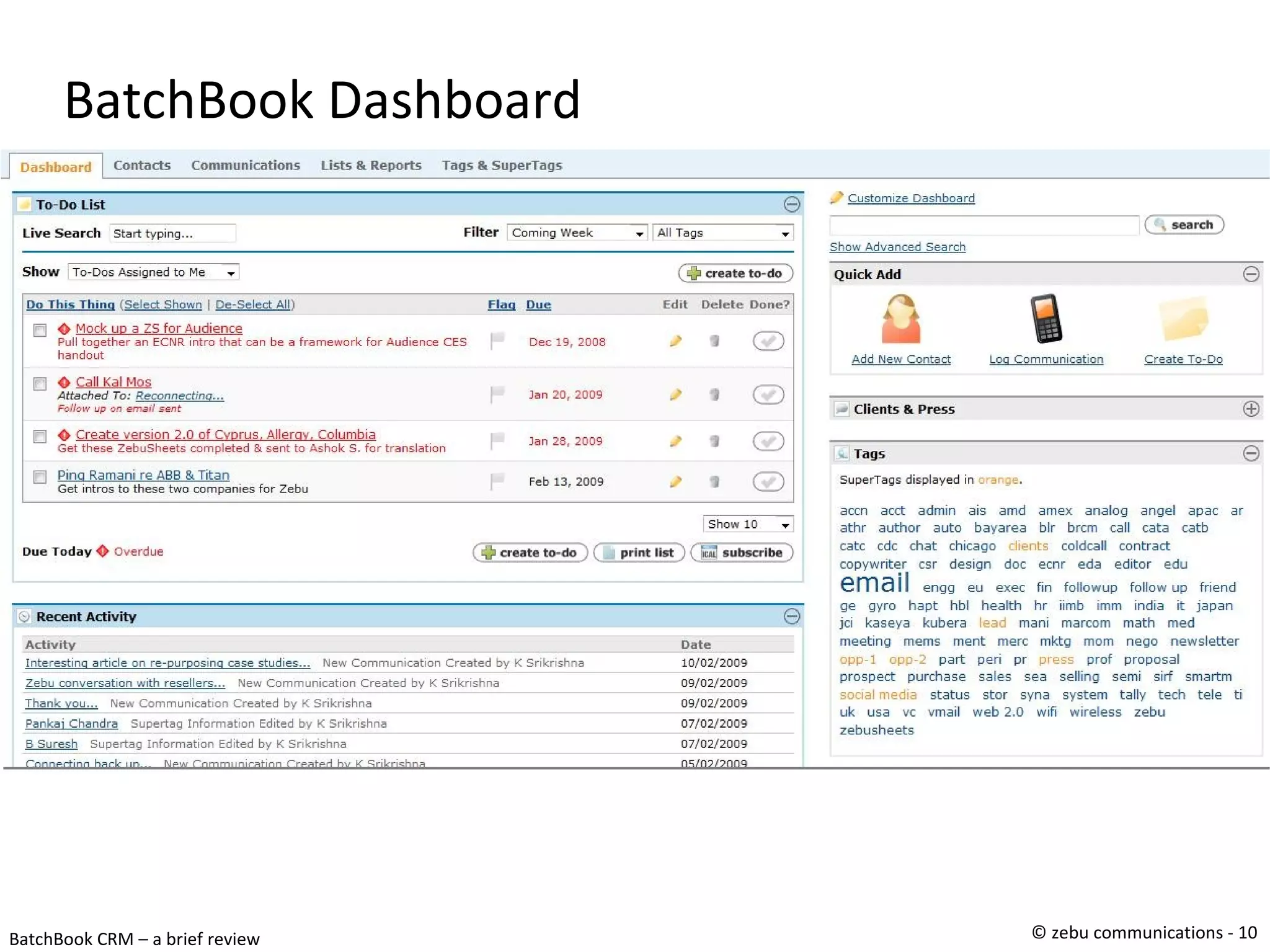Open the Coming Week filter dropdown
The width and height of the screenshot is (1270, 952).
(x=577, y=233)
